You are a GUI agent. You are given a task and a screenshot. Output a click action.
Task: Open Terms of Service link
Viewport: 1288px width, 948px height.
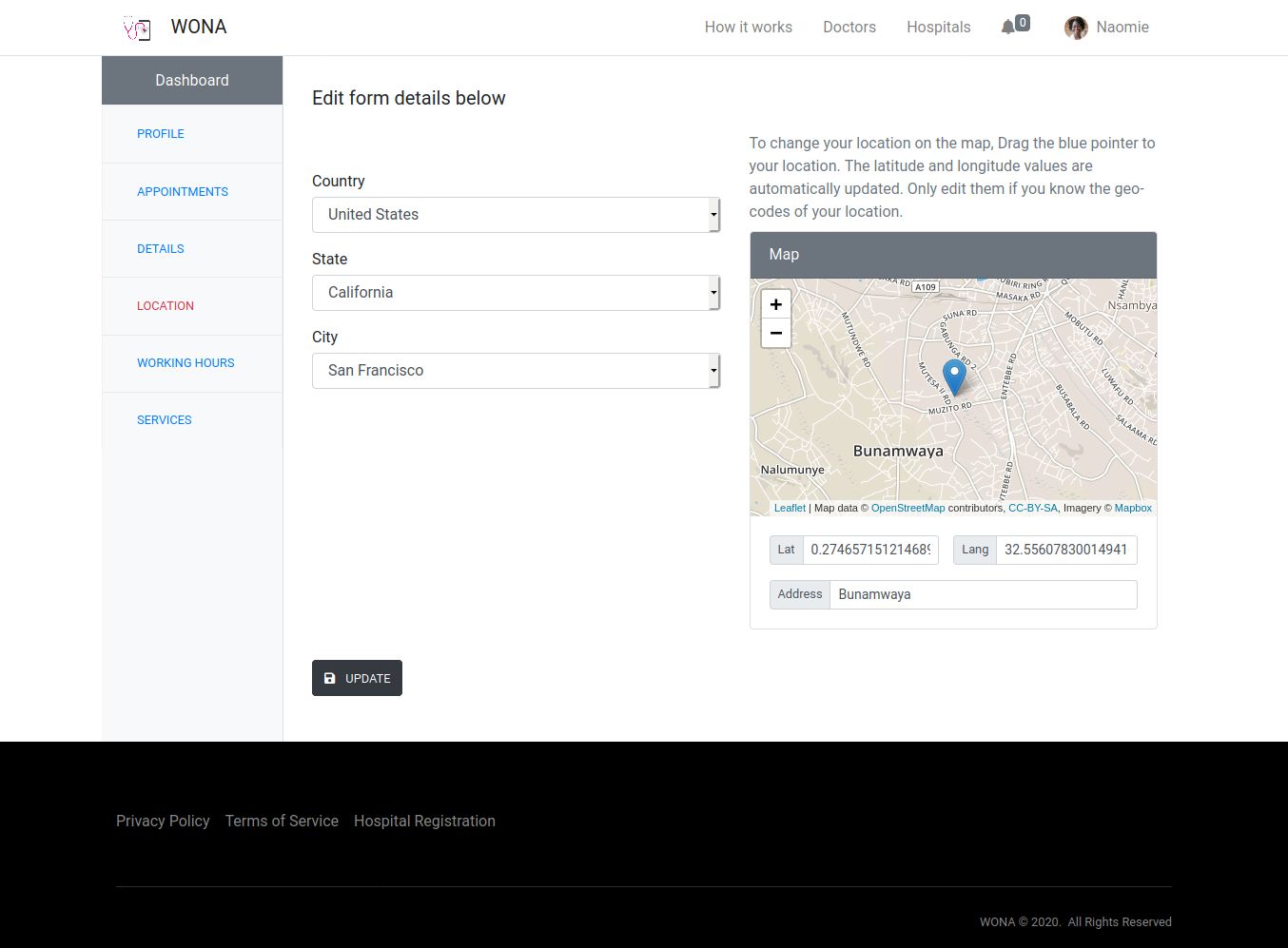pos(282,822)
